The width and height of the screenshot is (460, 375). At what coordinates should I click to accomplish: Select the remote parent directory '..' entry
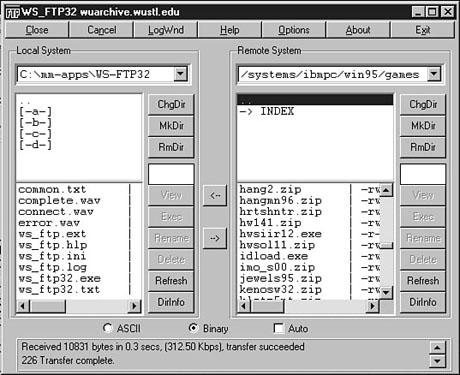315,100
